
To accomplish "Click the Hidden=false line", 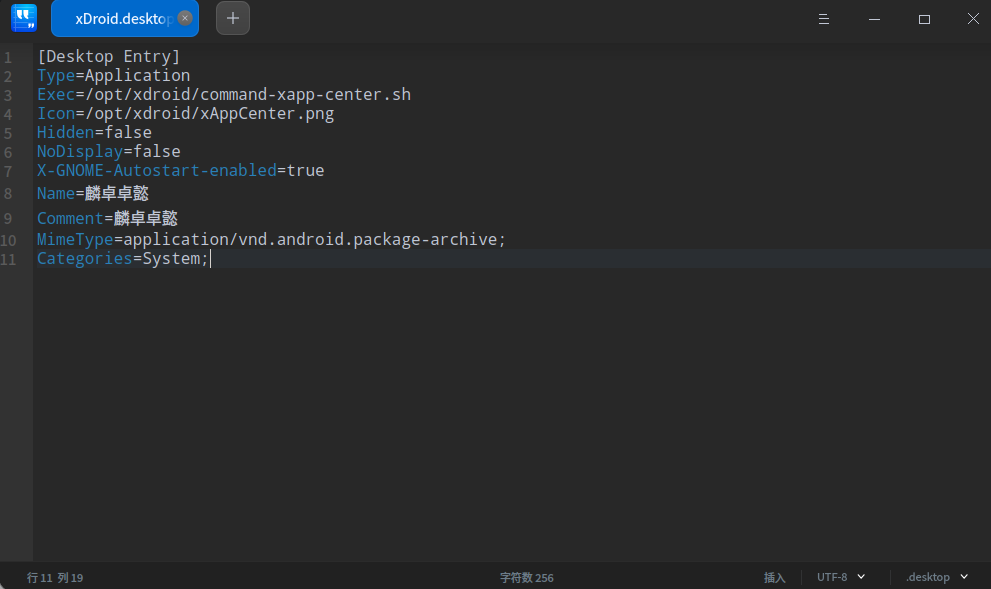I will click(95, 133).
